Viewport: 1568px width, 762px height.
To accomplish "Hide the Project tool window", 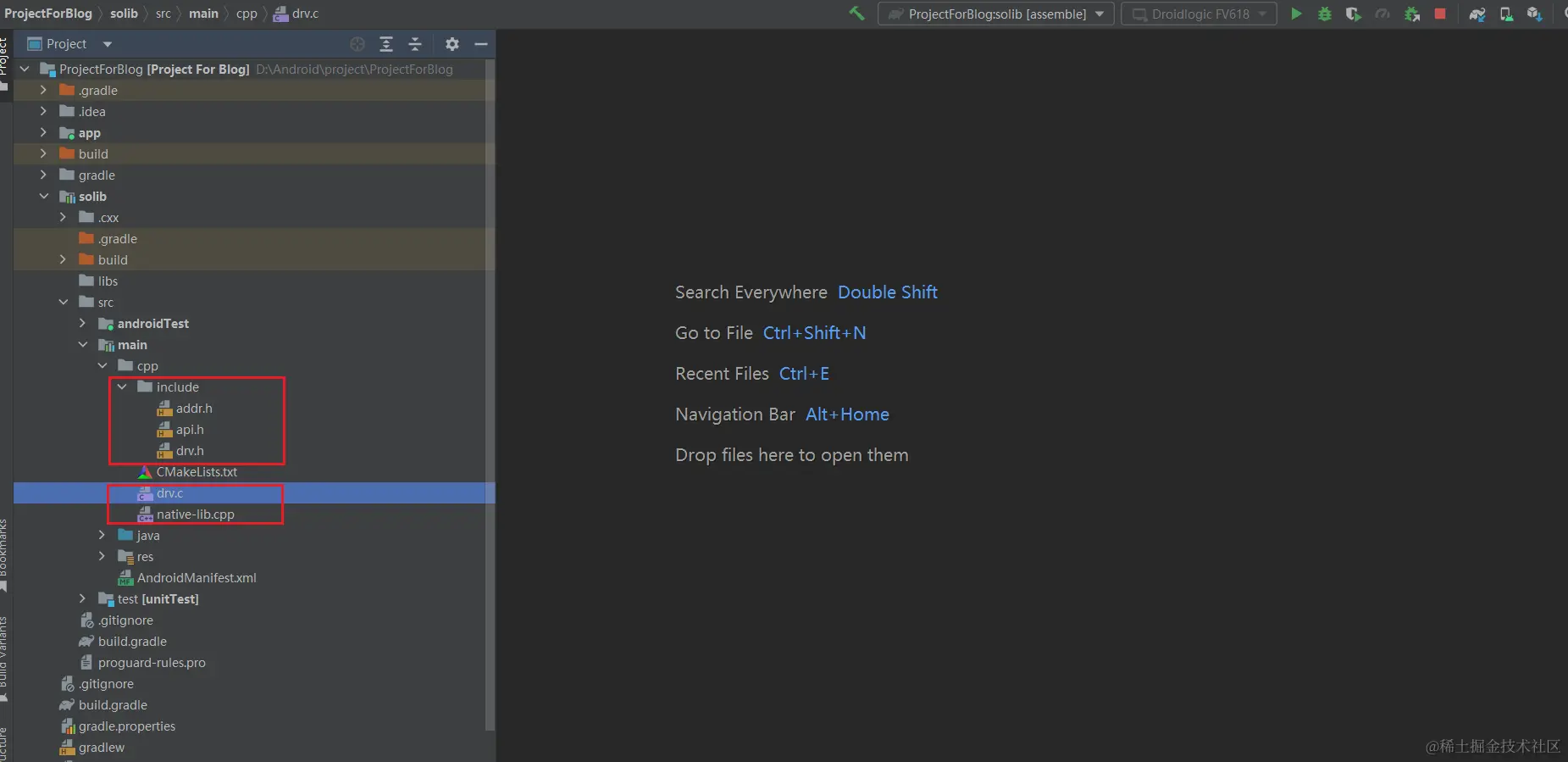I will pyautogui.click(x=481, y=44).
